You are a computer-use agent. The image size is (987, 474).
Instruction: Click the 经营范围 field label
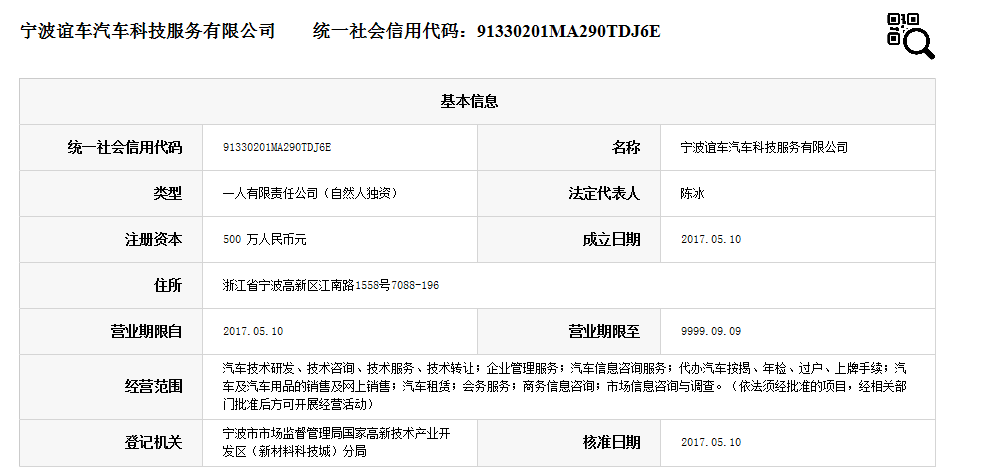tap(154, 386)
